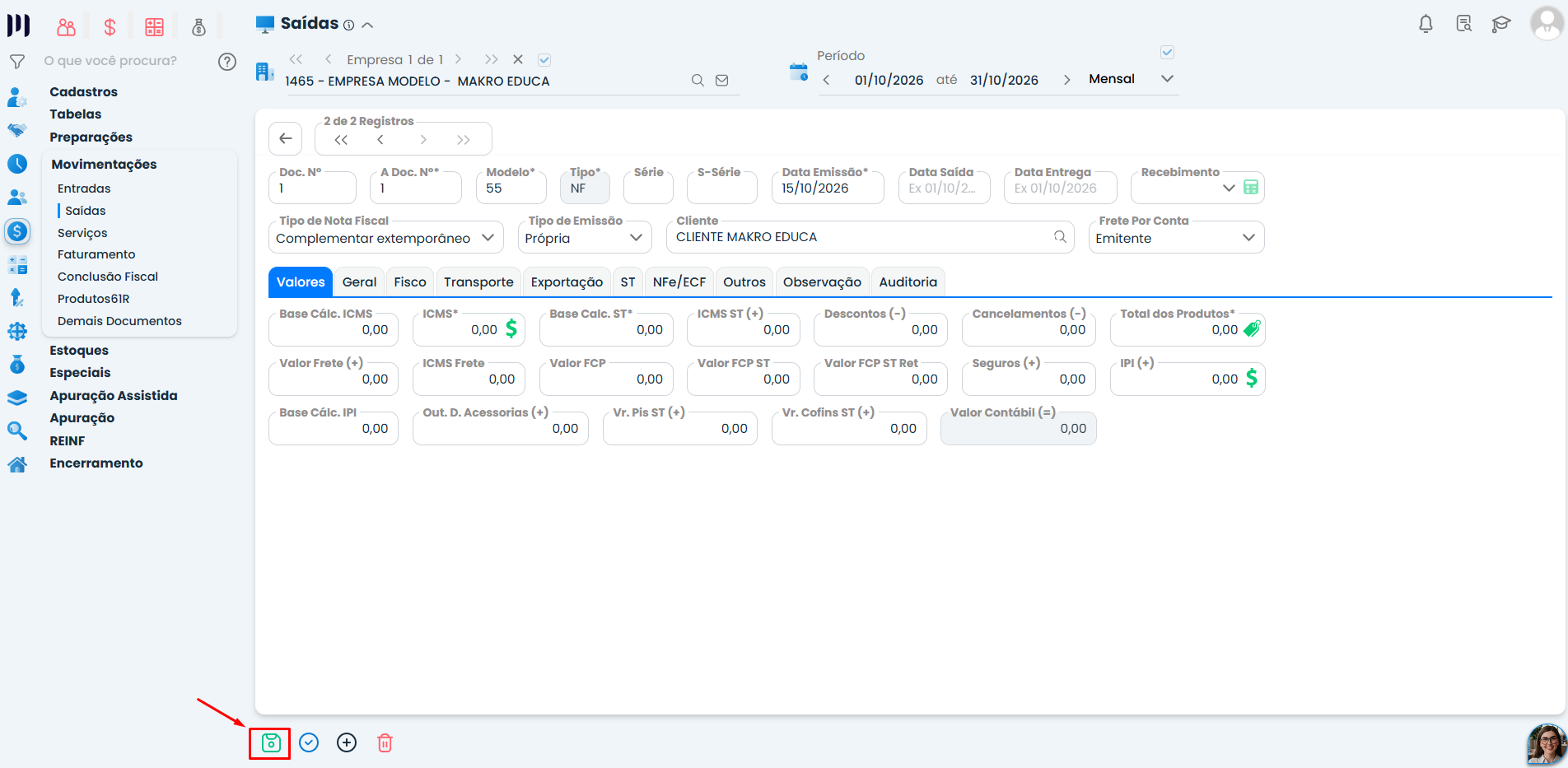The width and height of the screenshot is (1568, 768).
Task: Go to previous period arrow
Action: (826, 80)
